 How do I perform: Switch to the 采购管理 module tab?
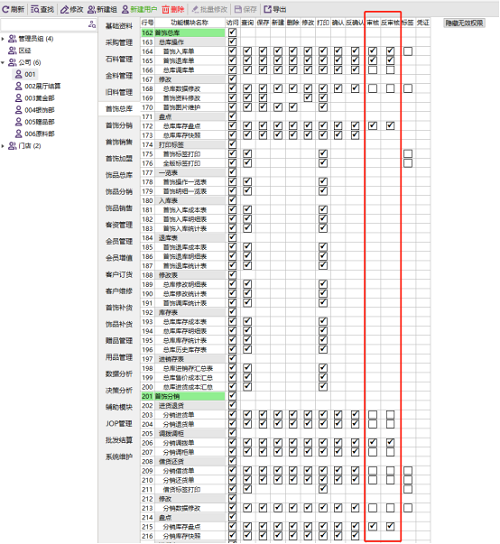[119, 43]
